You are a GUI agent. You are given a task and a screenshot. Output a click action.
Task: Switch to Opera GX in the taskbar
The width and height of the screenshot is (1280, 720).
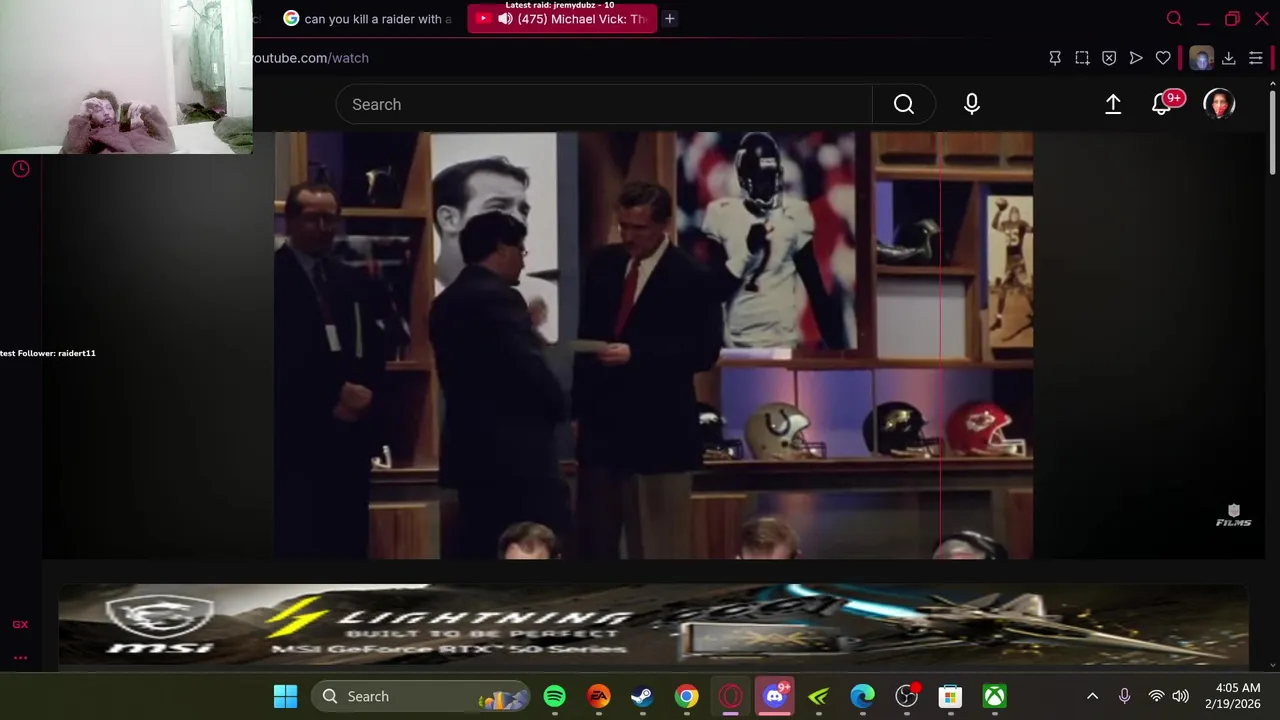(x=730, y=696)
